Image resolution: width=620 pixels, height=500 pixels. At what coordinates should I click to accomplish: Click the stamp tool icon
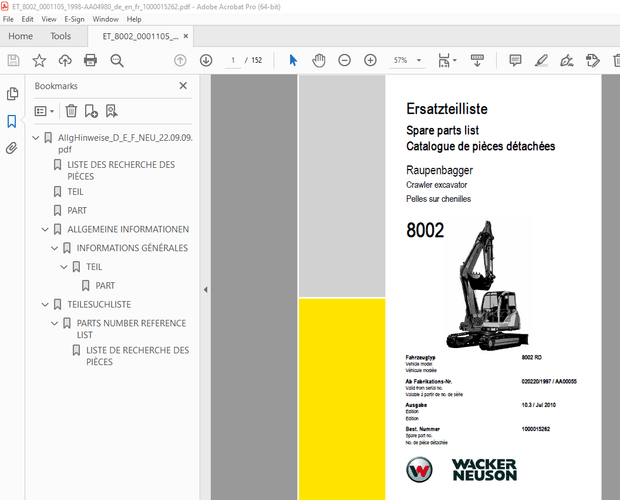tap(592, 60)
